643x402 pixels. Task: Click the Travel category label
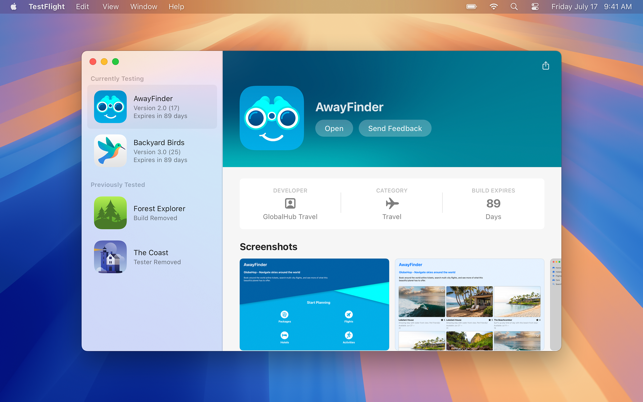(x=392, y=217)
